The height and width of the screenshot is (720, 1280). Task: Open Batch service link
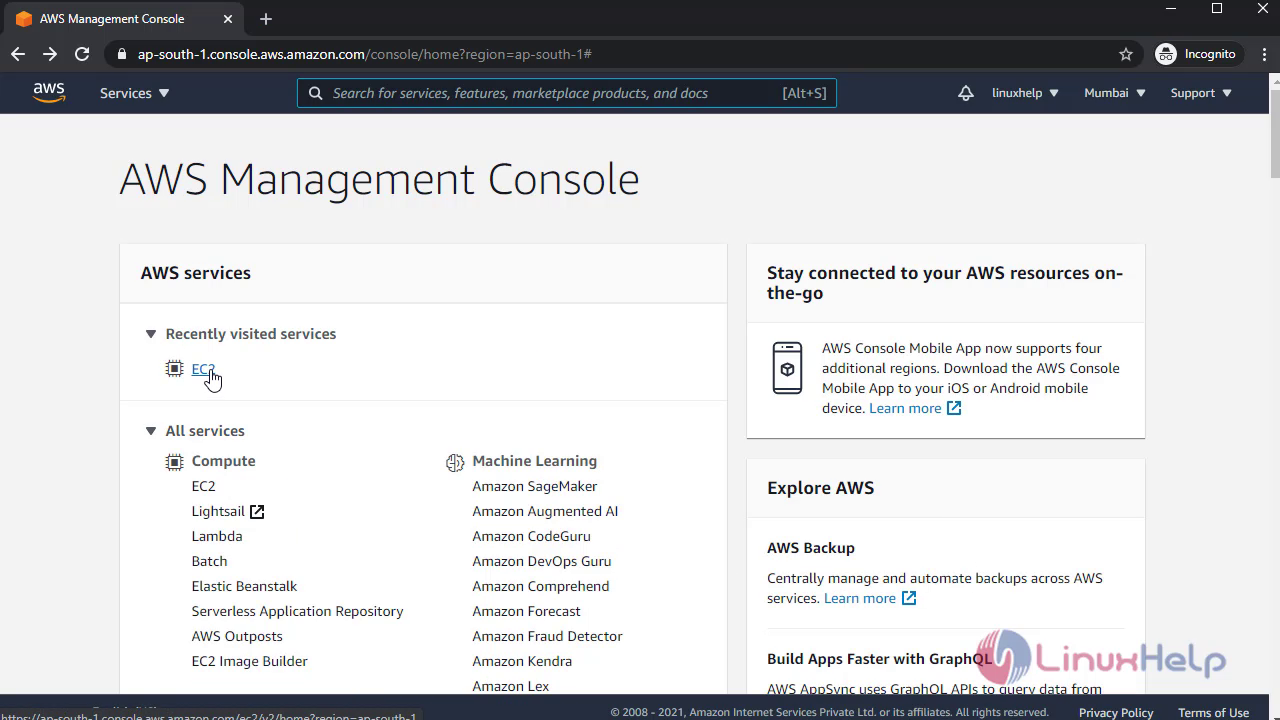(209, 561)
